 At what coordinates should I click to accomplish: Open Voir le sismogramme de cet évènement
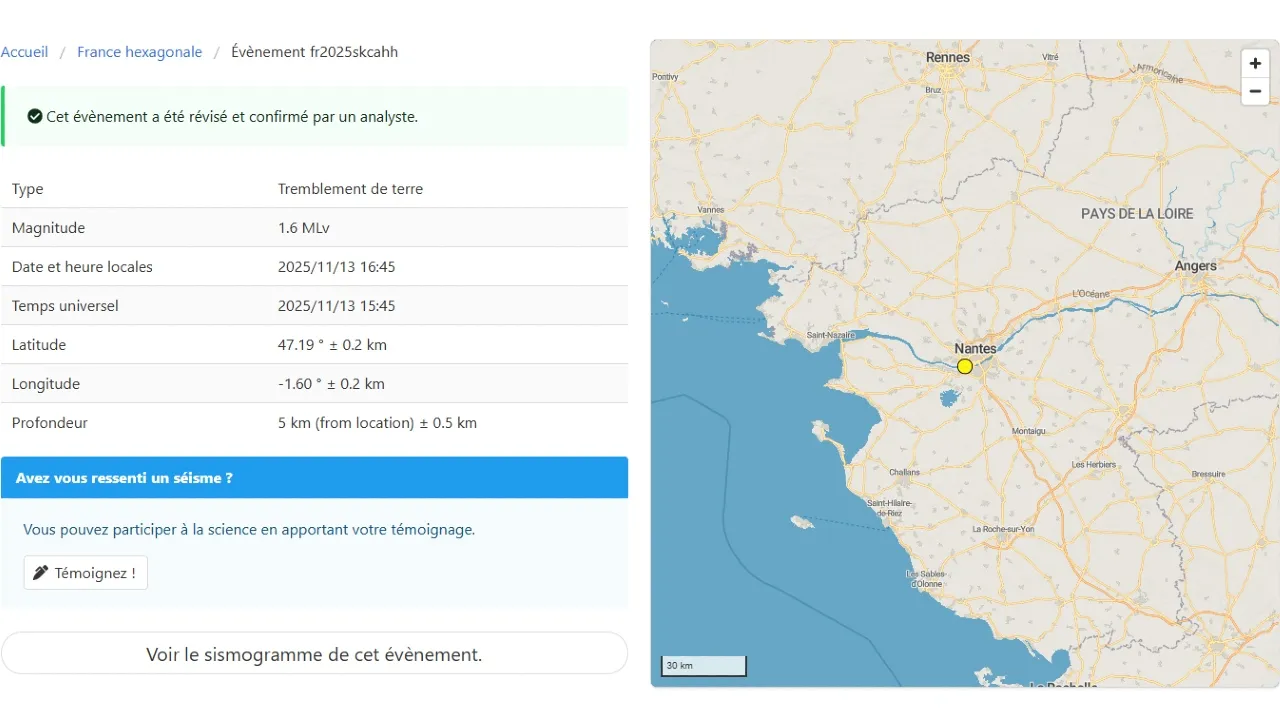pos(314,654)
